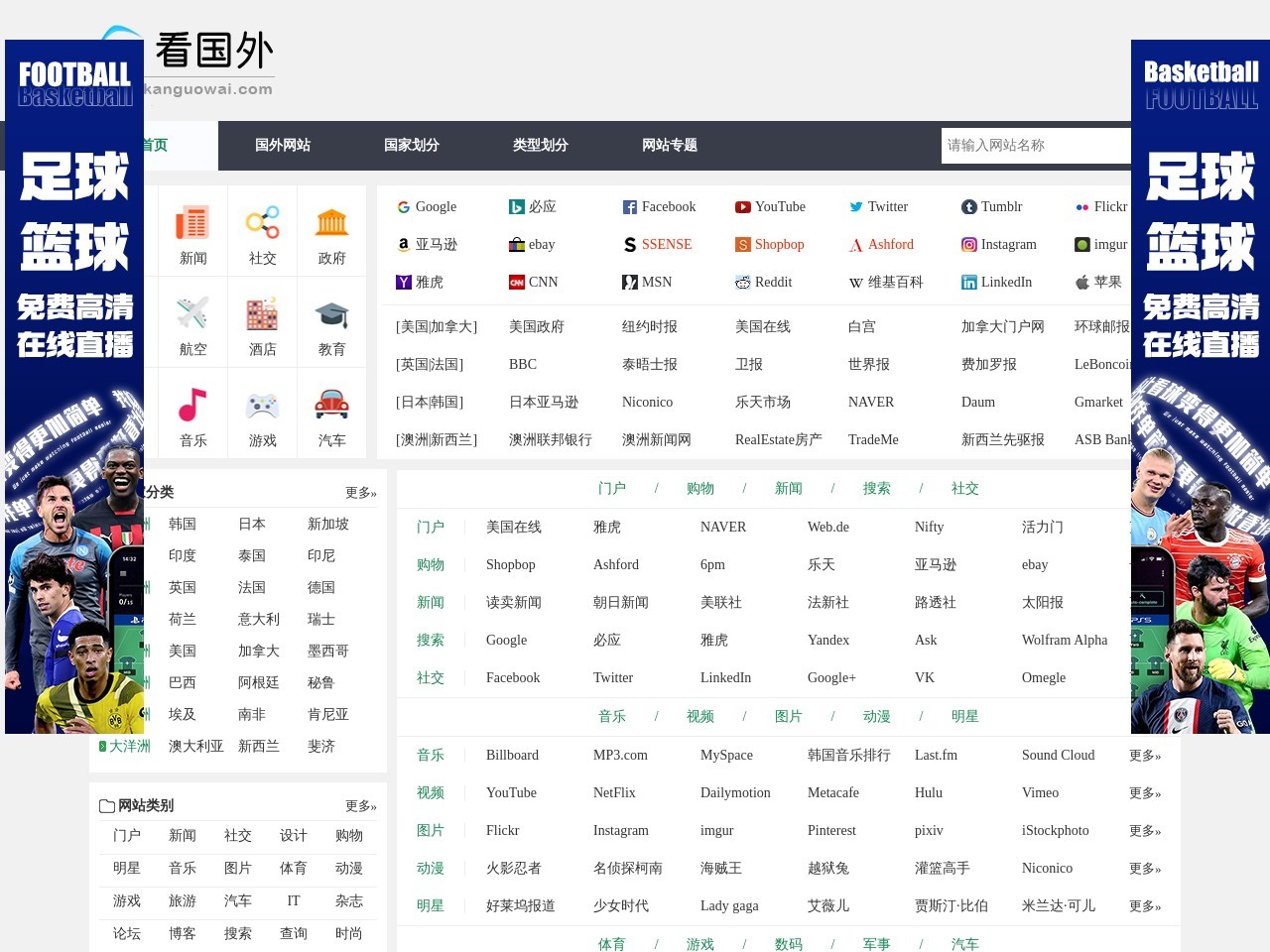The width and height of the screenshot is (1270, 952).
Task: Click the 请输入网站名称 search field
Action: click(1036, 145)
